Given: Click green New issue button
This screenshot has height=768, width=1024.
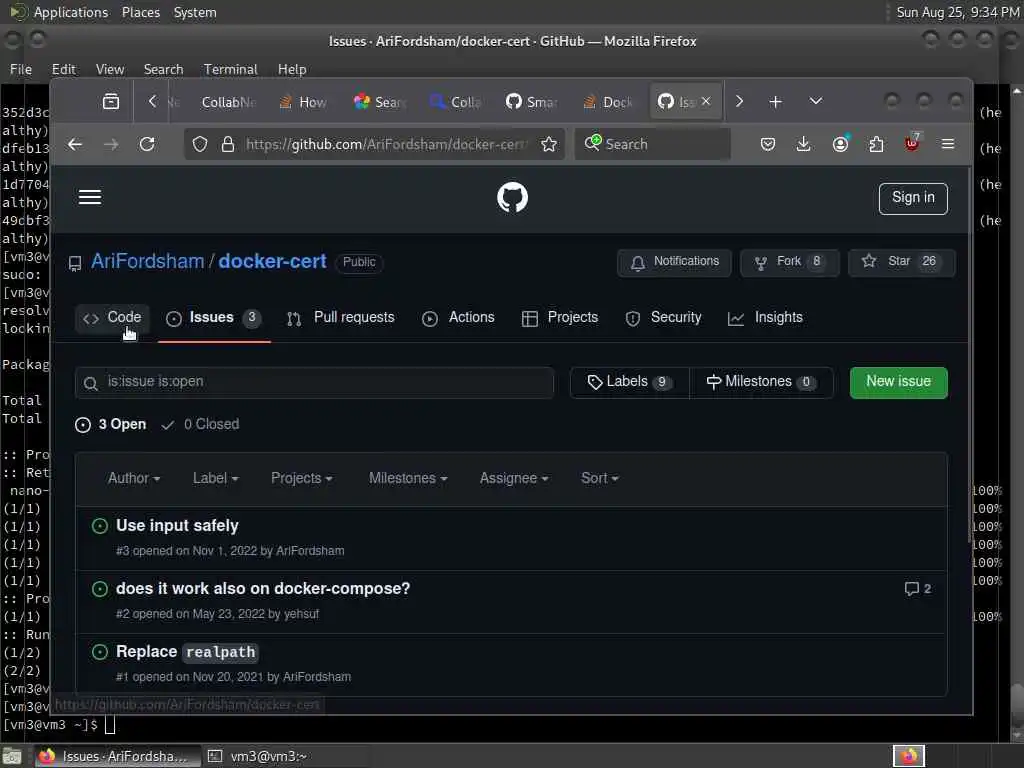Looking at the screenshot, I should tap(899, 382).
